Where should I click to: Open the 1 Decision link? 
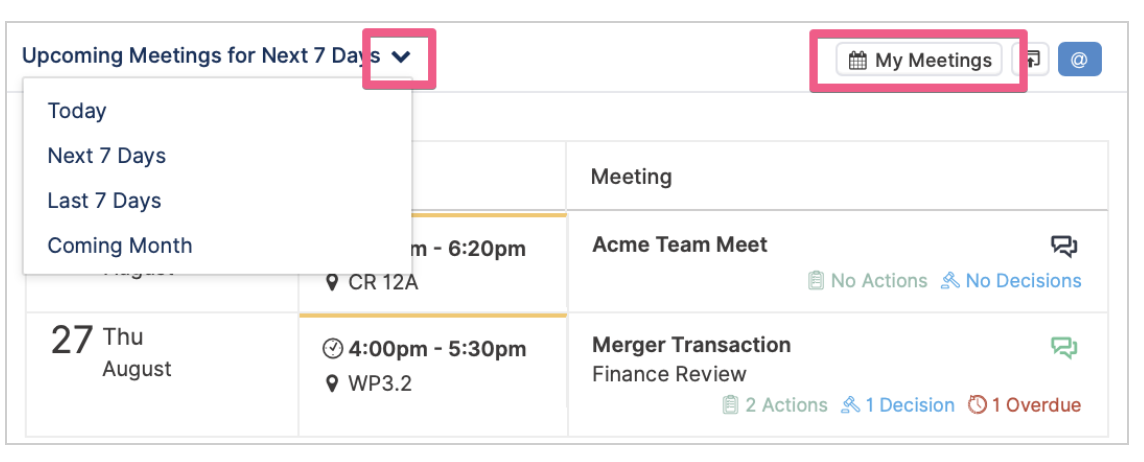pos(897,405)
